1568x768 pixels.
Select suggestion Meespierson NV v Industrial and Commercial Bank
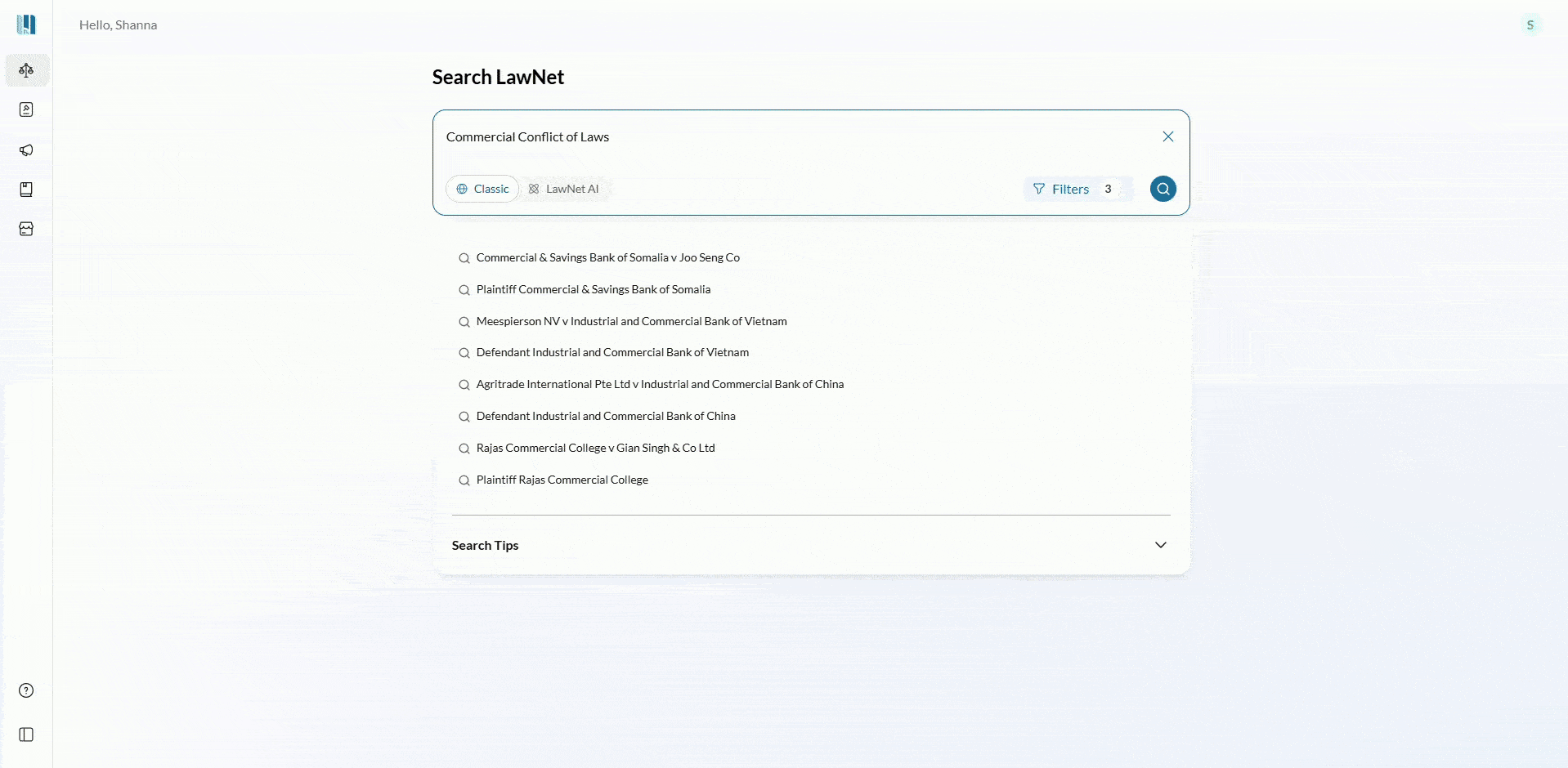pyautogui.click(x=631, y=321)
